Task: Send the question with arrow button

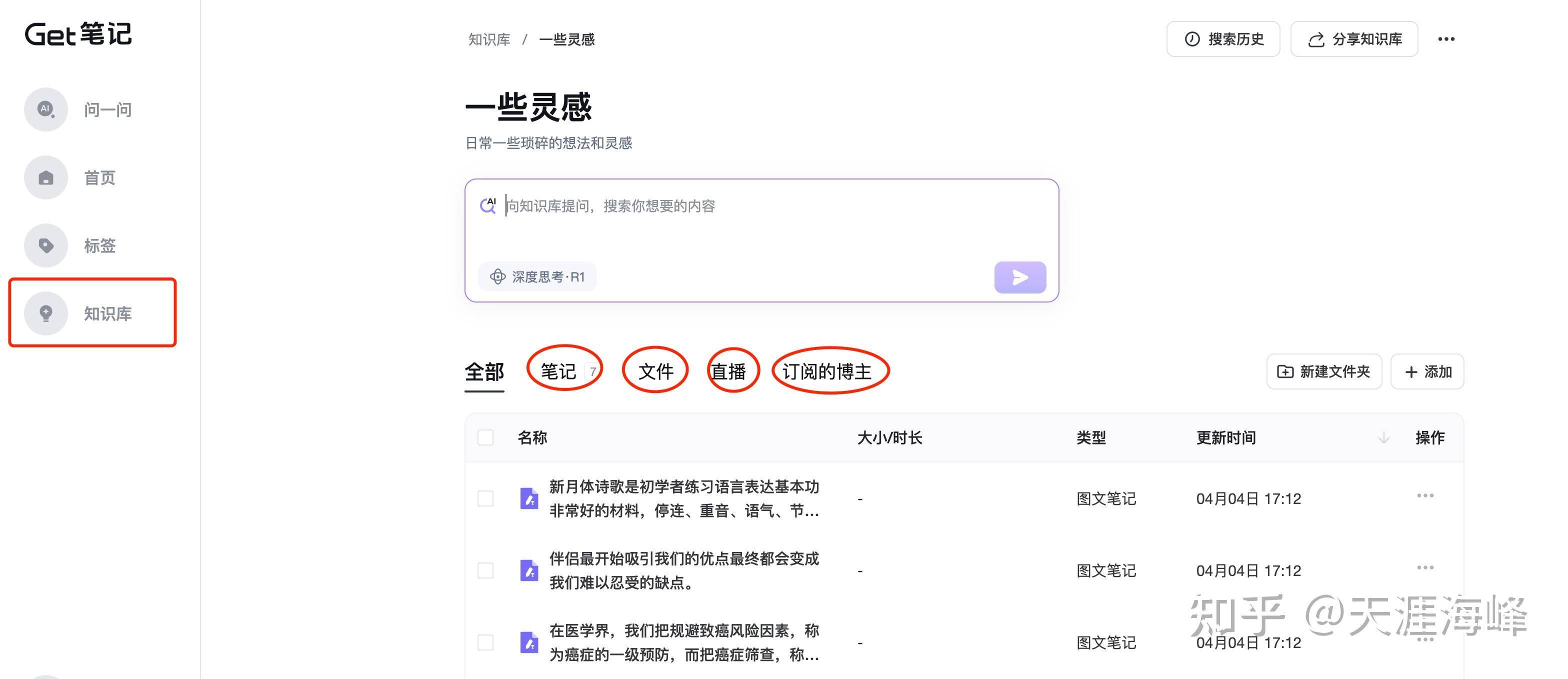Action: (x=1020, y=277)
